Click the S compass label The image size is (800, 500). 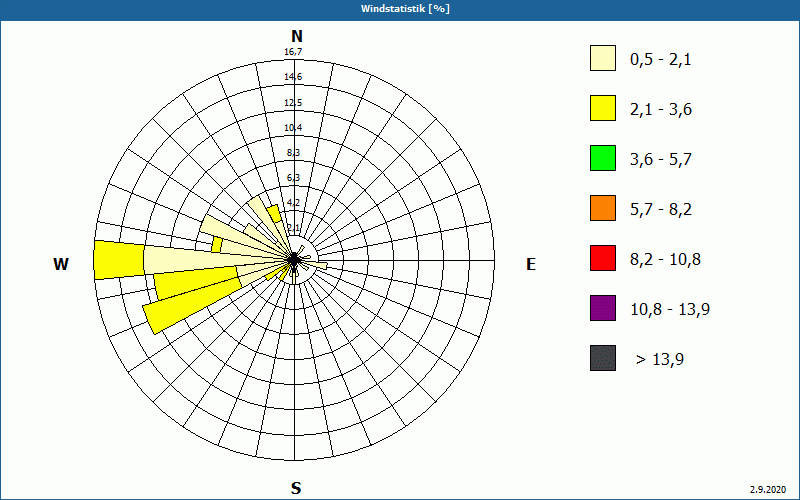296,488
